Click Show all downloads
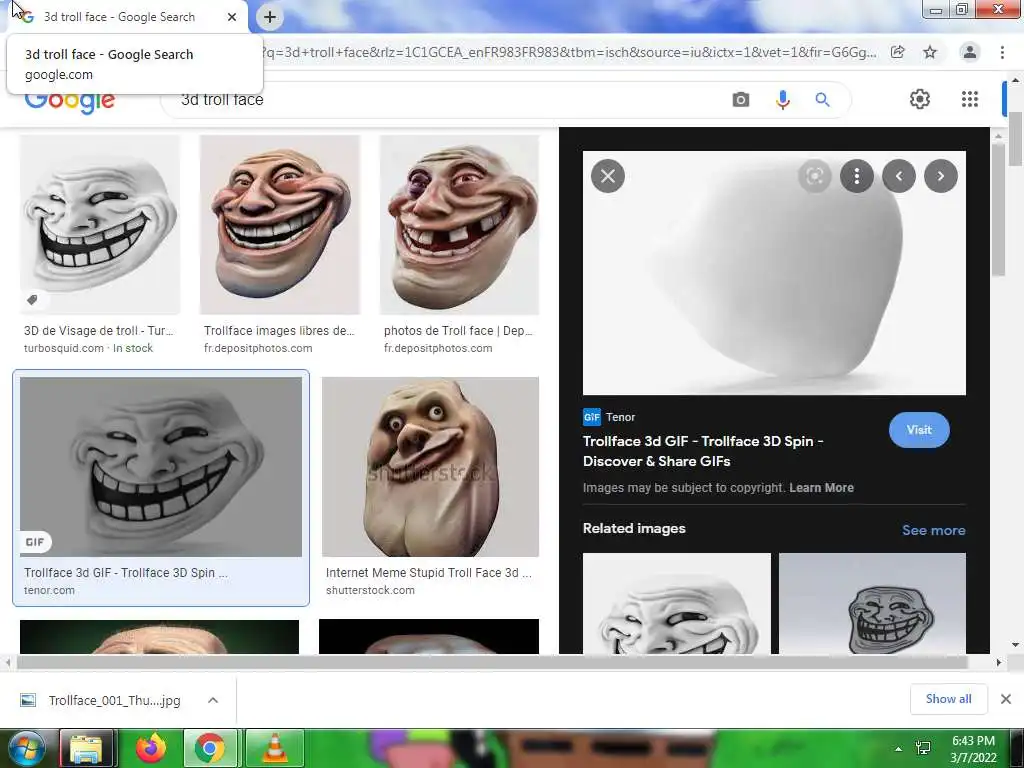 [x=948, y=699]
